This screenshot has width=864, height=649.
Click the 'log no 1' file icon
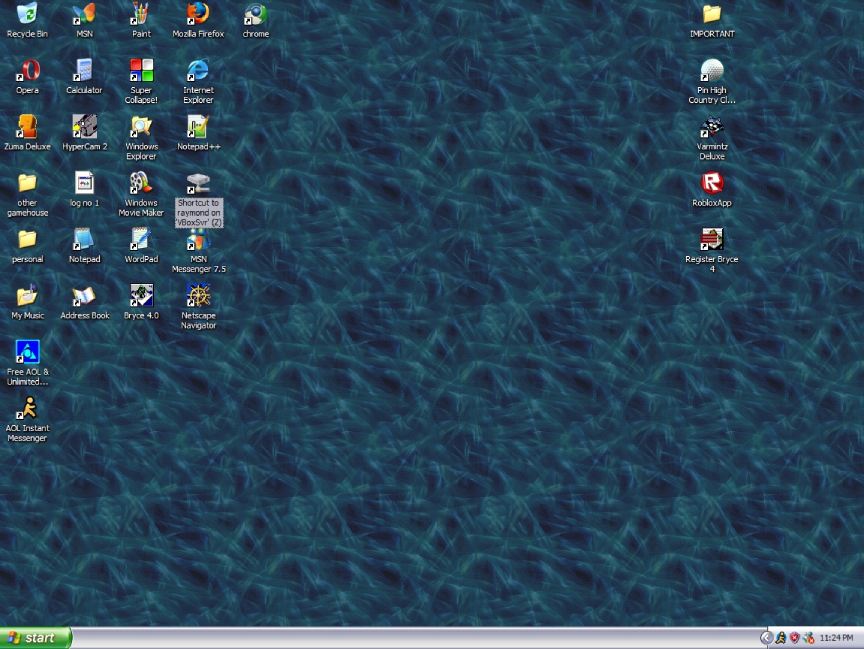(x=84, y=183)
